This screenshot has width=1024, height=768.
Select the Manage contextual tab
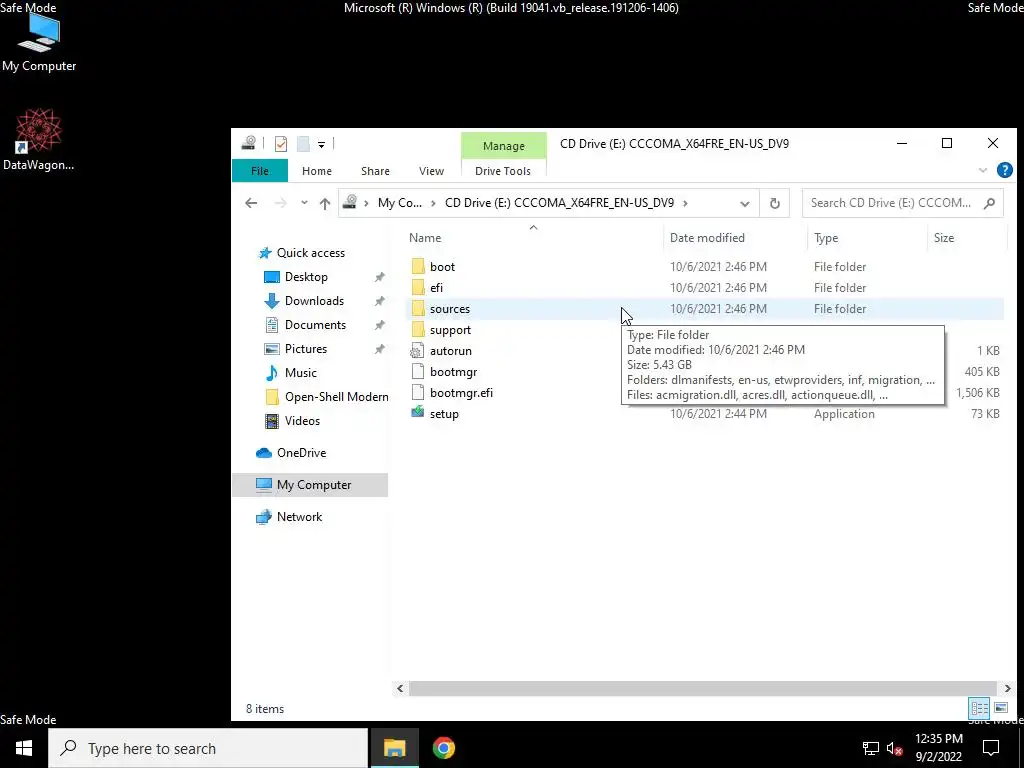tap(504, 146)
